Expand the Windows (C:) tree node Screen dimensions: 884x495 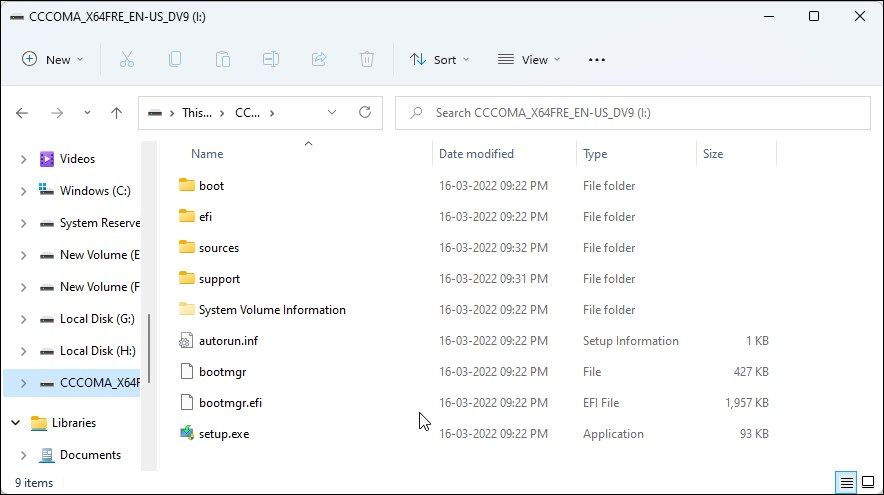tap(23, 192)
